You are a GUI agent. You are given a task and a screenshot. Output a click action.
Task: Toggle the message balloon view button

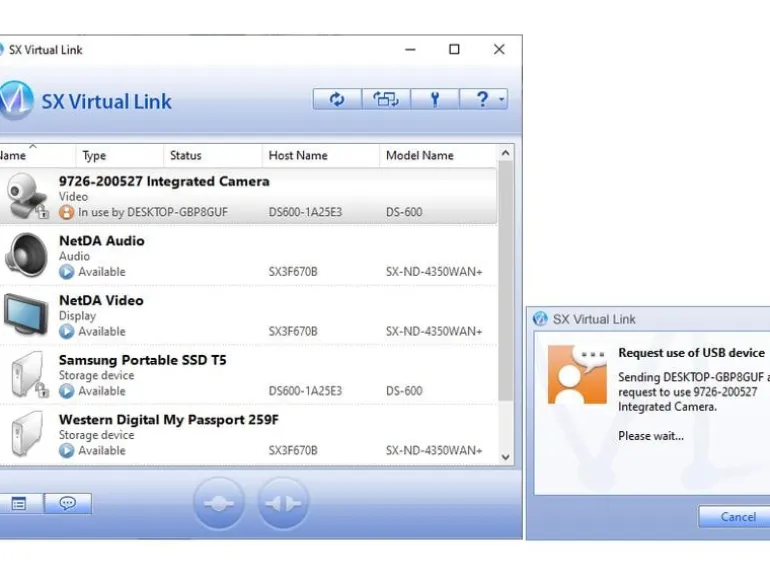[x=68, y=503]
